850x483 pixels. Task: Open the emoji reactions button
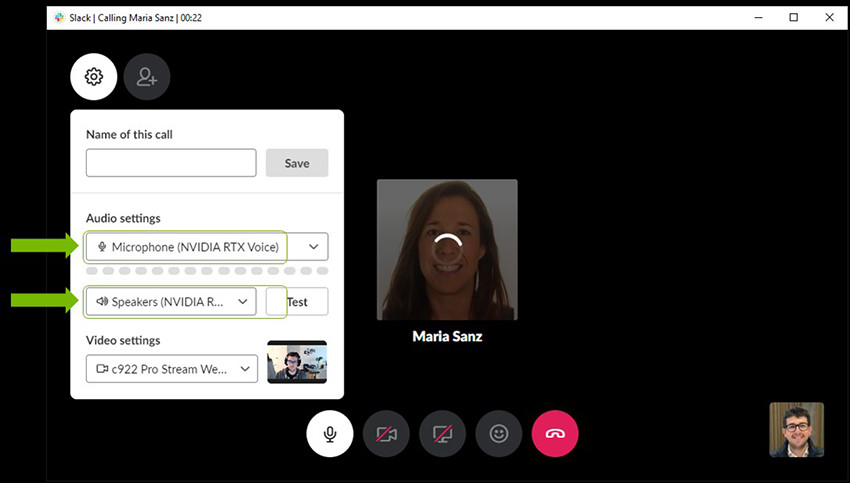tap(498, 434)
